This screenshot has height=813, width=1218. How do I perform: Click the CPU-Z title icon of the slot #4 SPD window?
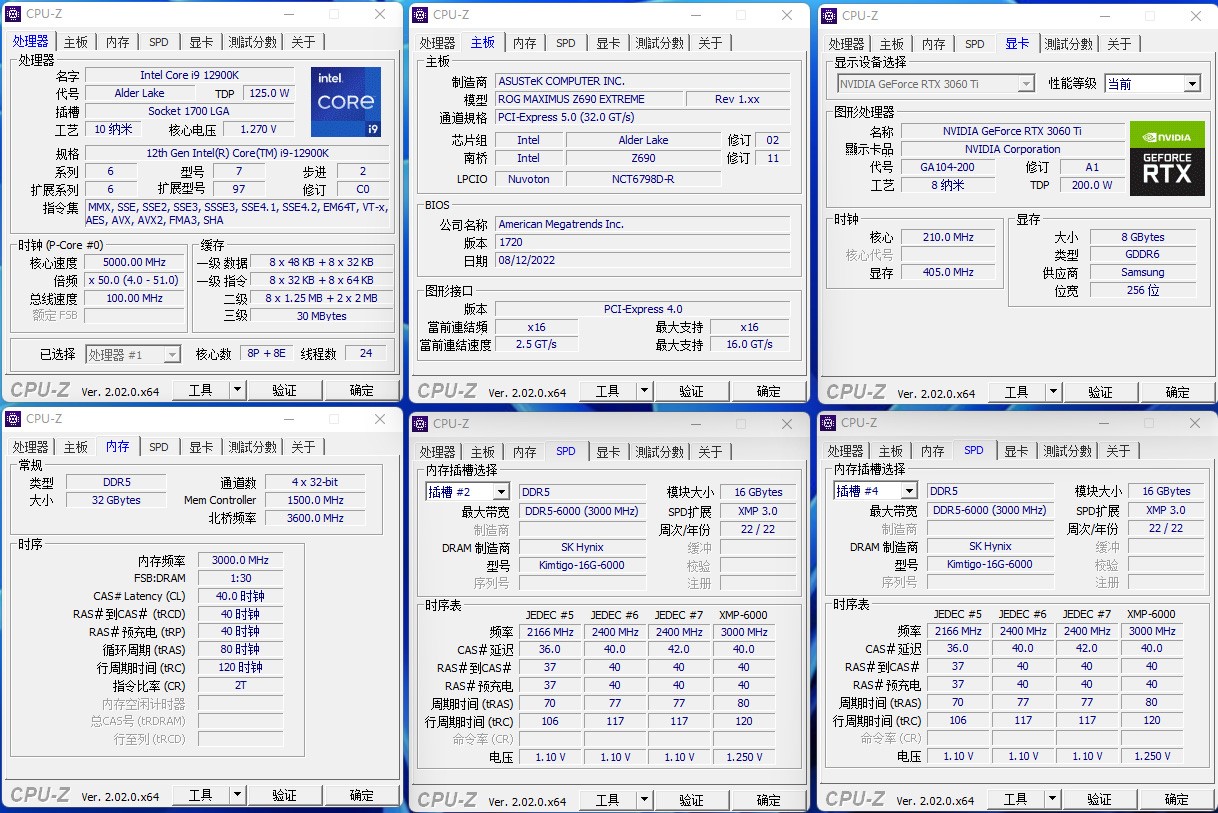coord(829,422)
